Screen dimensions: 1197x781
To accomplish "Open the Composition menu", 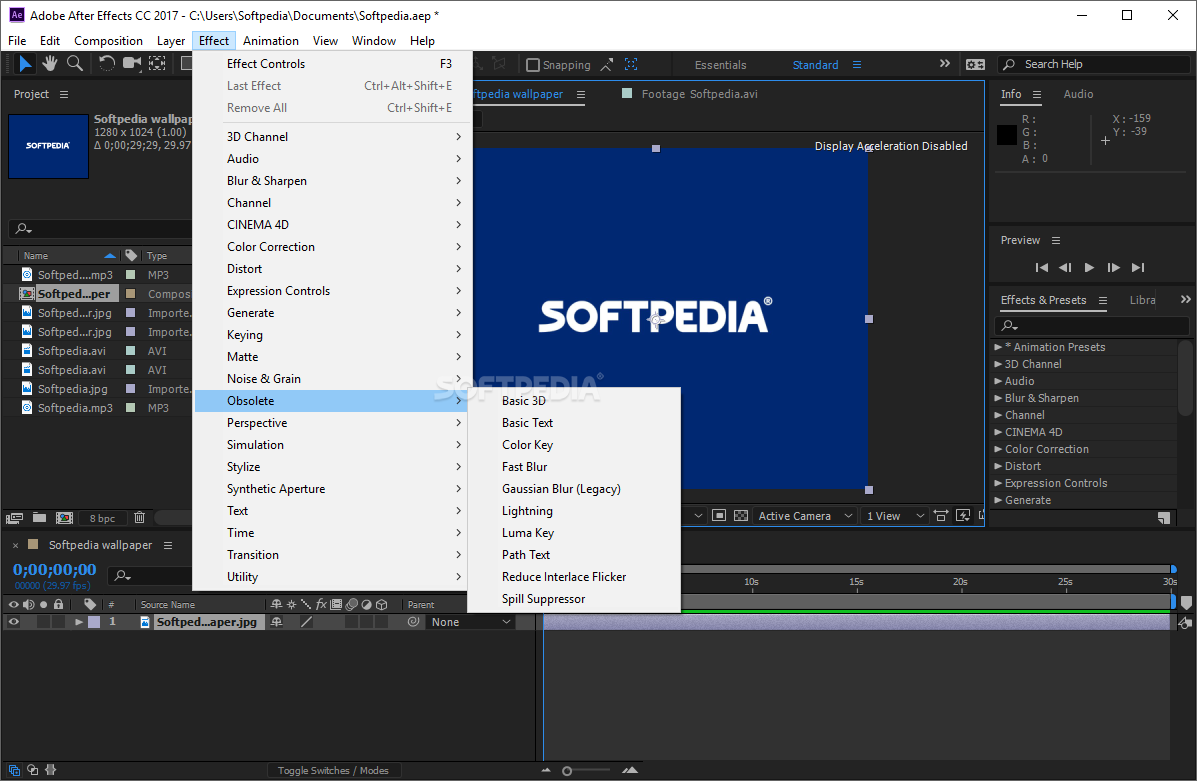I will [108, 40].
